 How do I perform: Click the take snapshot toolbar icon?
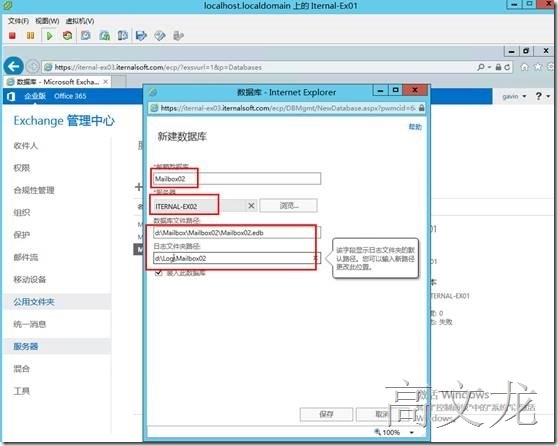pyautogui.click(x=86, y=36)
